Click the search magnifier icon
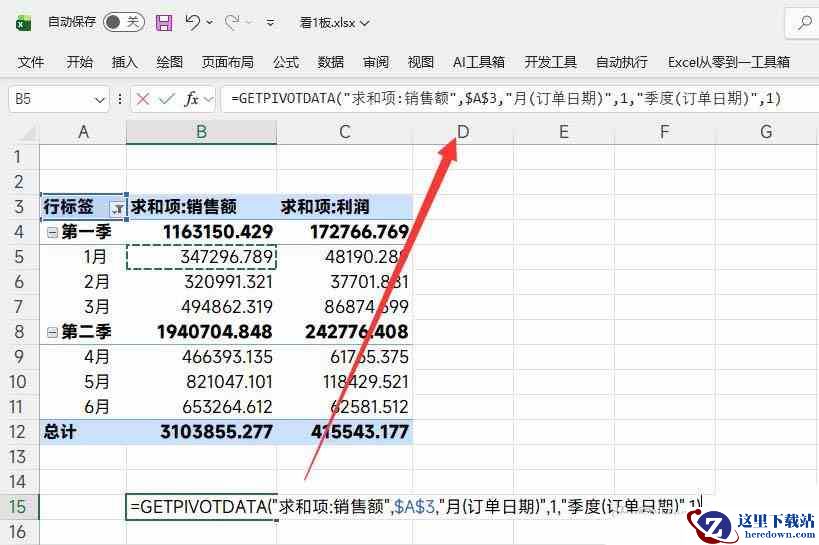The image size is (819, 545). [x=803, y=22]
